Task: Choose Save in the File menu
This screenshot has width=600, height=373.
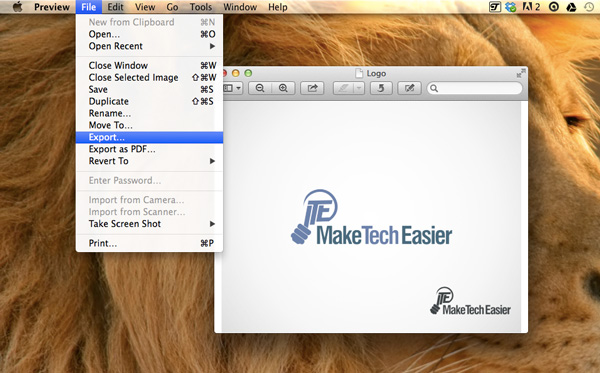Action: click(x=149, y=89)
